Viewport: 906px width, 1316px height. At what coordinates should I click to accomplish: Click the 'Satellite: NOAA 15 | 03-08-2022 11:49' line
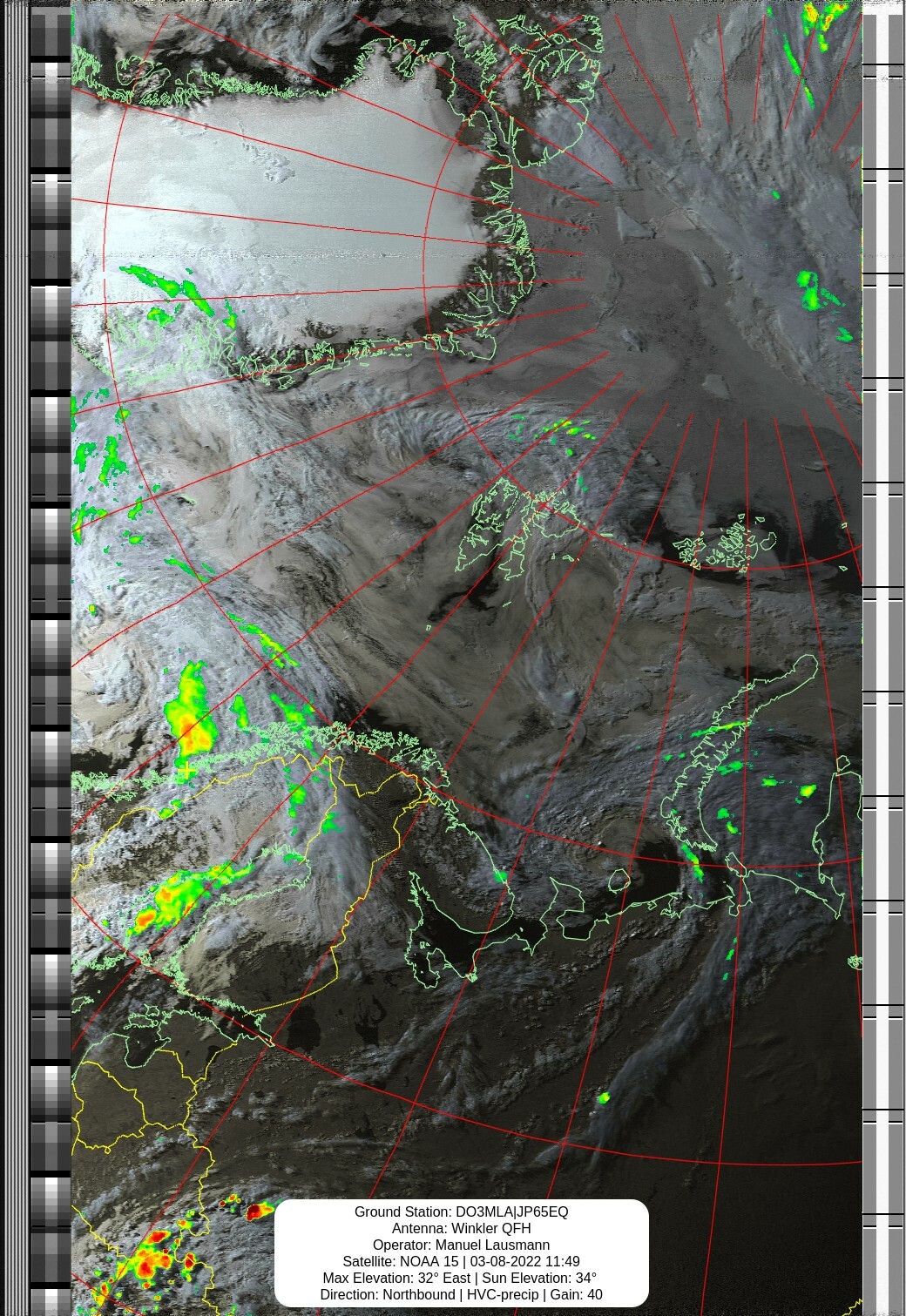[461, 1261]
